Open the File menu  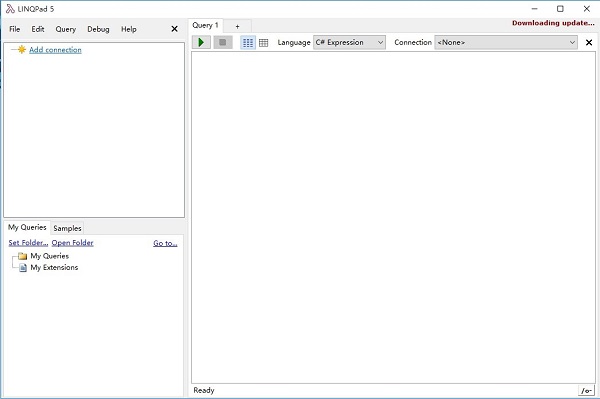tap(15, 29)
